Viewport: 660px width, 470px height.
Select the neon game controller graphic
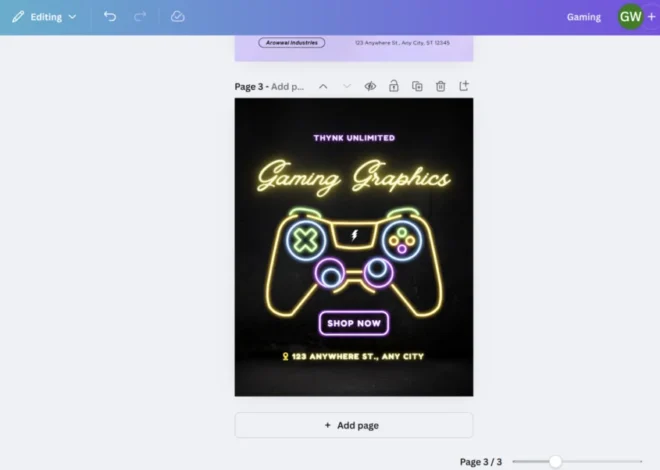coord(354,261)
